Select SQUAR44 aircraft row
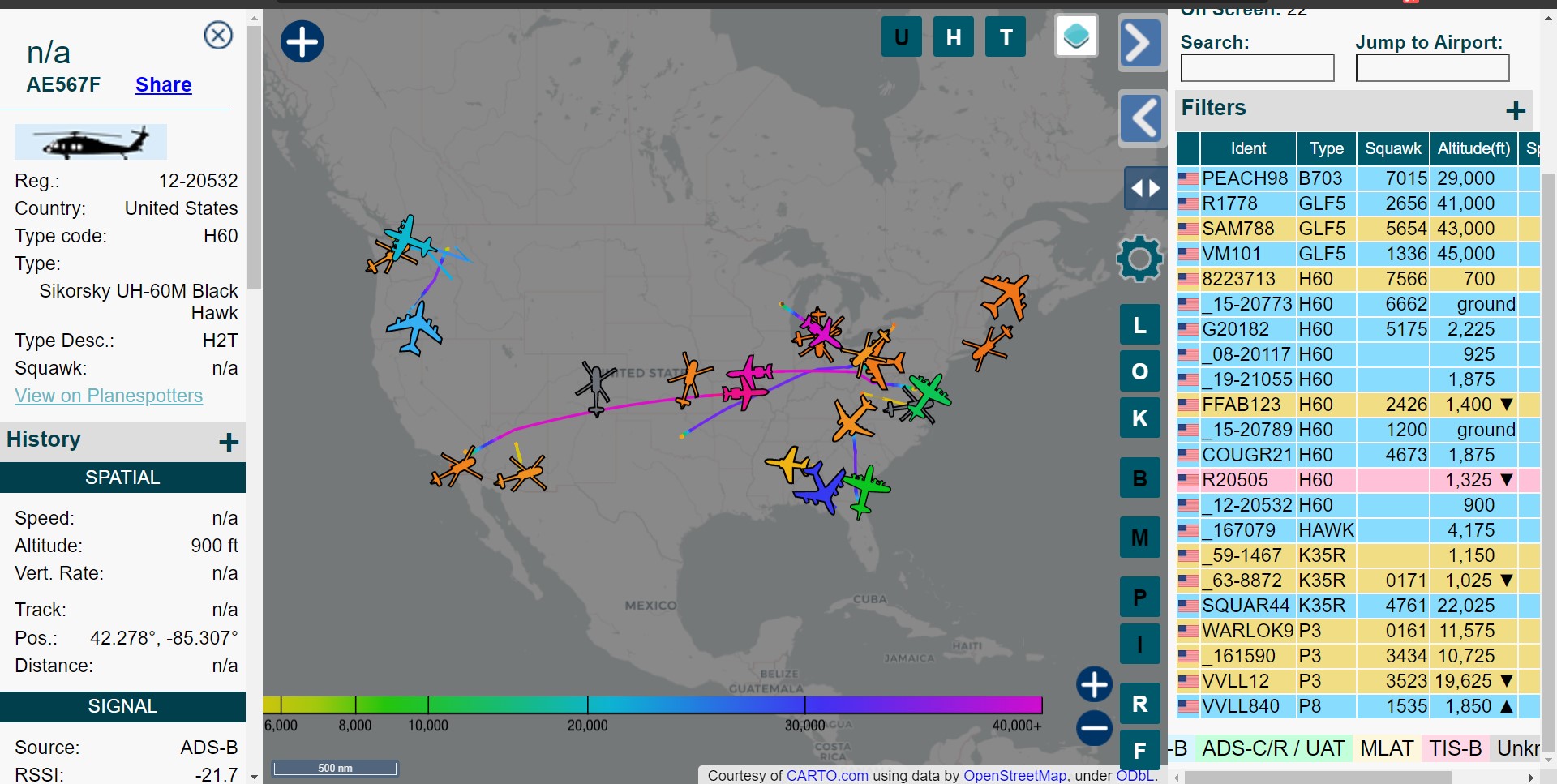1557x784 pixels. (1358, 606)
